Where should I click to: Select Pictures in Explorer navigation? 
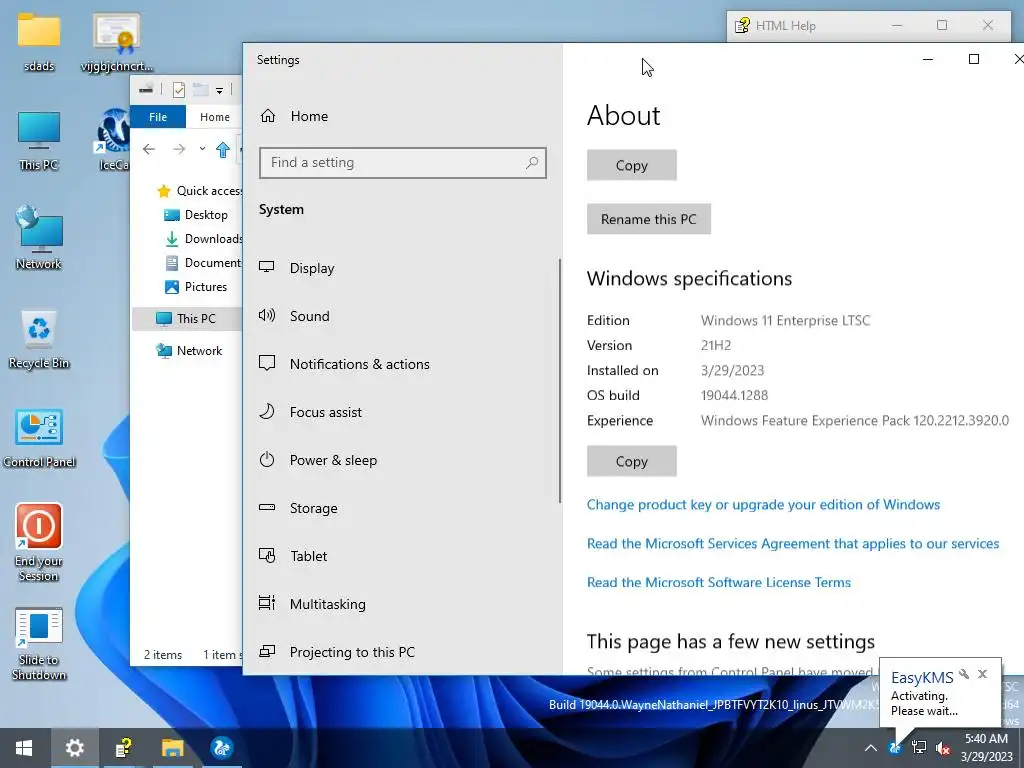click(x=196, y=287)
